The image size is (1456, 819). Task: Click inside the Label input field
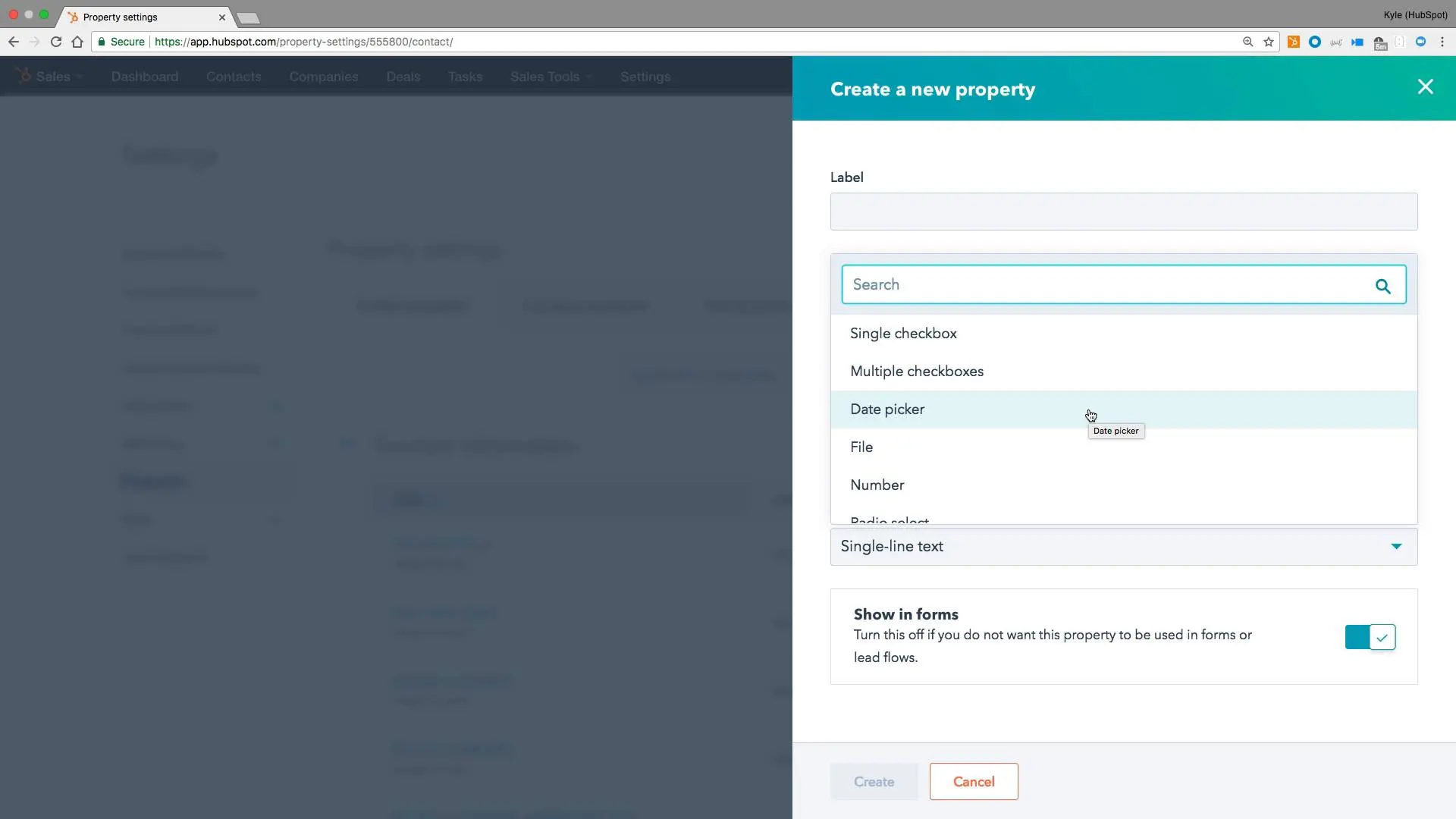(x=1124, y=212)
